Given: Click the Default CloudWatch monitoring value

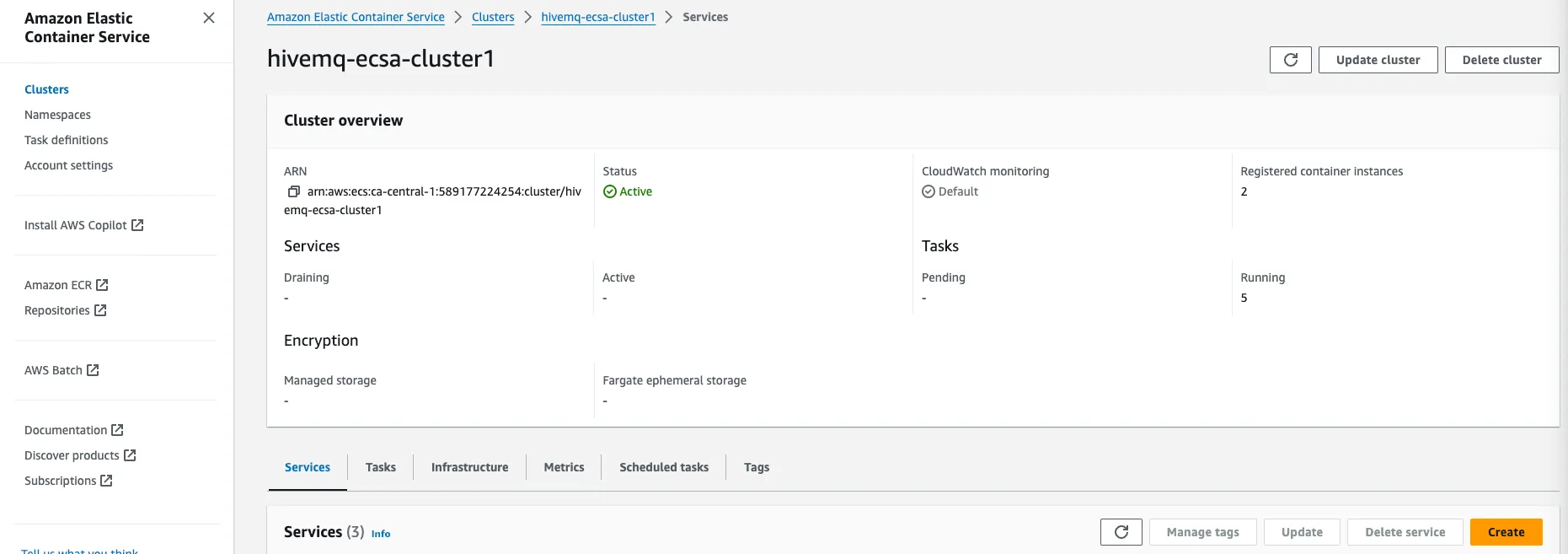Looking at the screenshot, I should (x=958, y=191).
